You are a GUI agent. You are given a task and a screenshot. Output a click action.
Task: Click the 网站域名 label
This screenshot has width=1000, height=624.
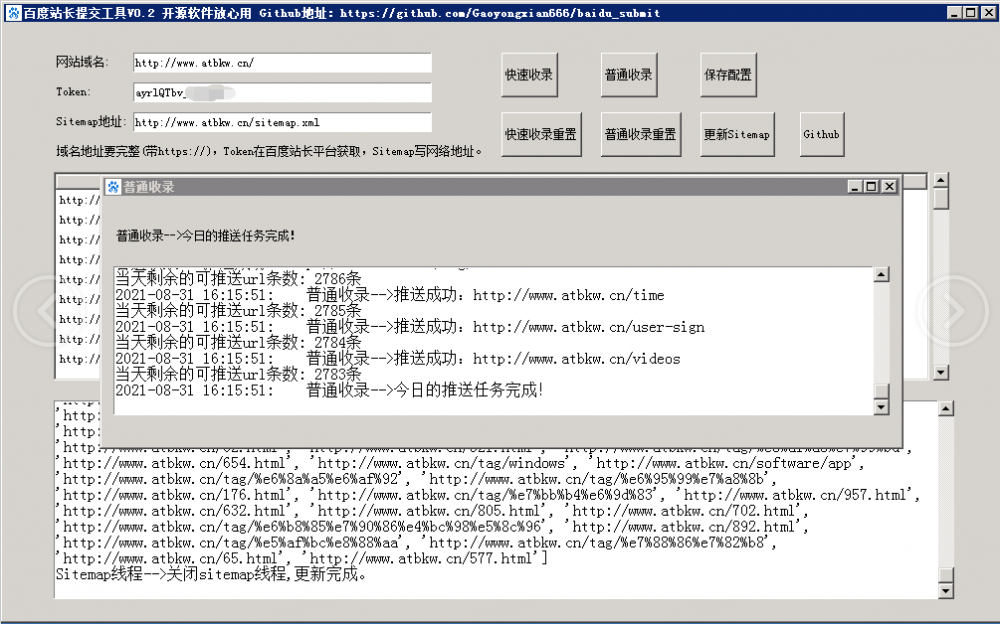point(82,62)
